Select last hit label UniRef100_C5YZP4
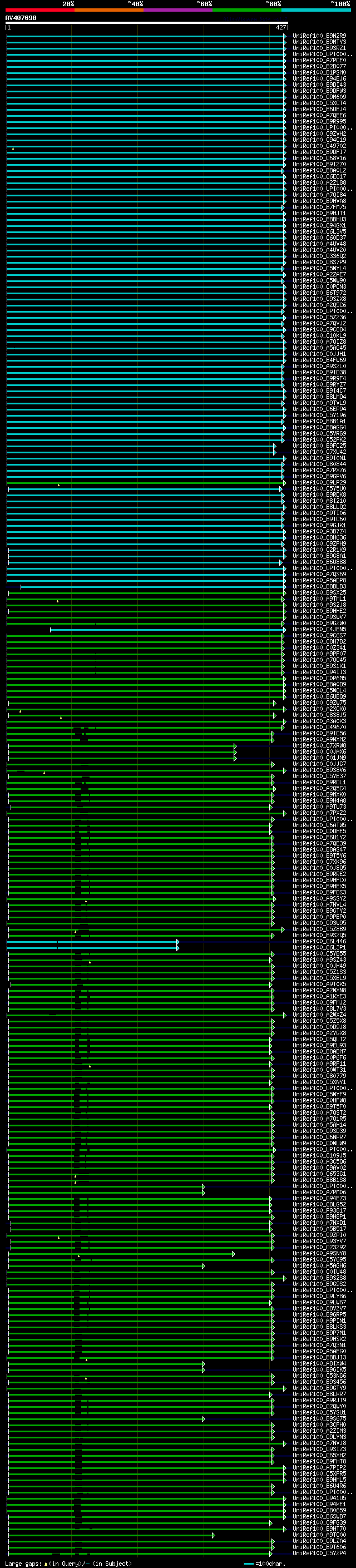The width and height of the screenshot is (356, 1568). [319, 1554]
